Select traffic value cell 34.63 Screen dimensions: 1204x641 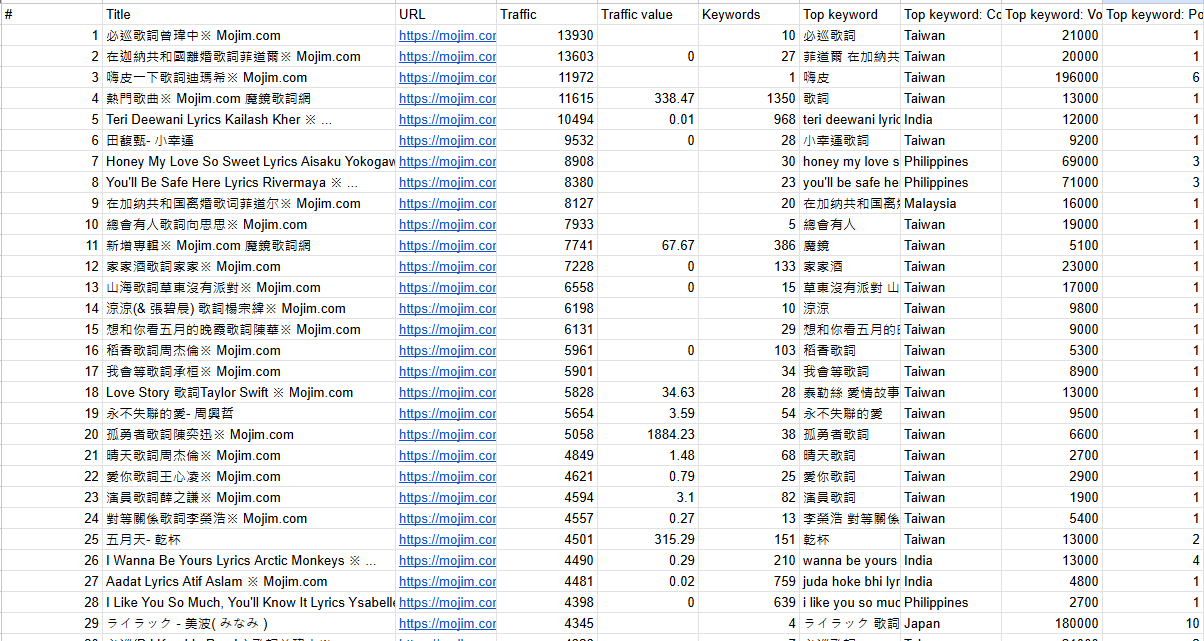(x=648, y=392)
